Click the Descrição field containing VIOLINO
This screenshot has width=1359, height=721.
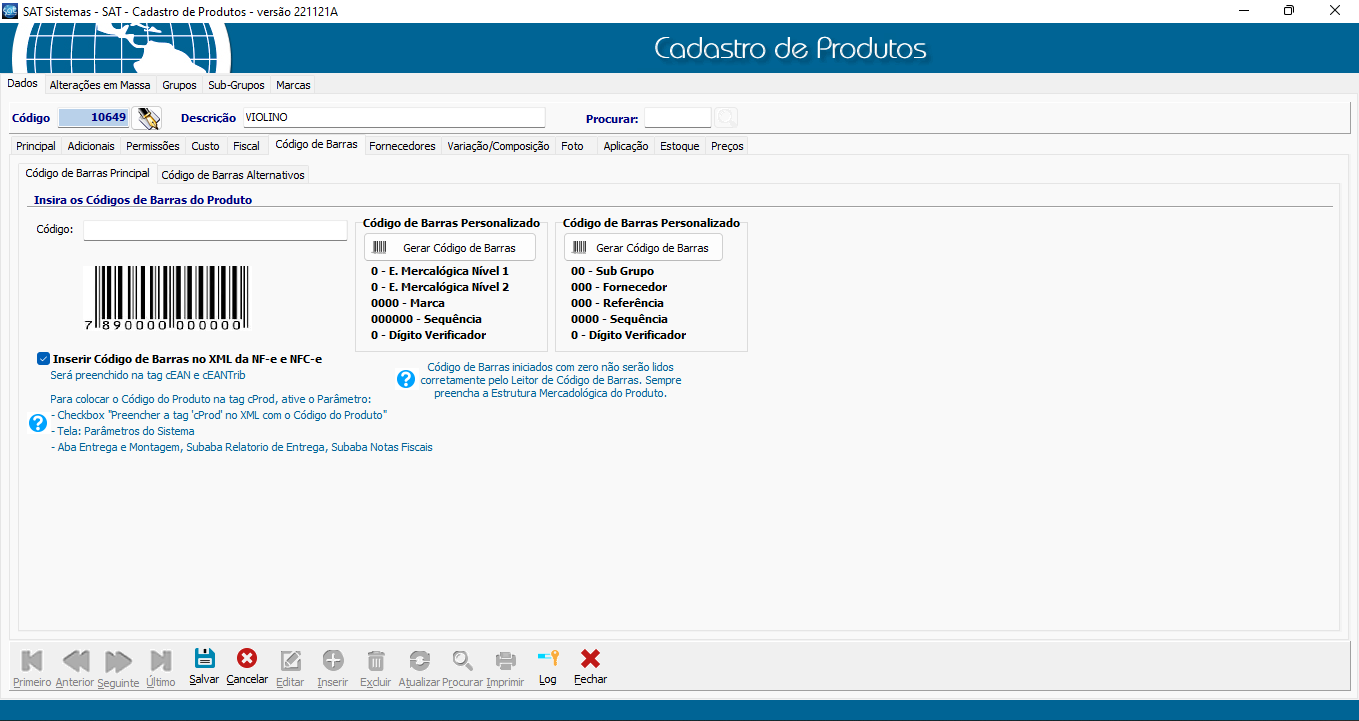[x=393, y=118]
